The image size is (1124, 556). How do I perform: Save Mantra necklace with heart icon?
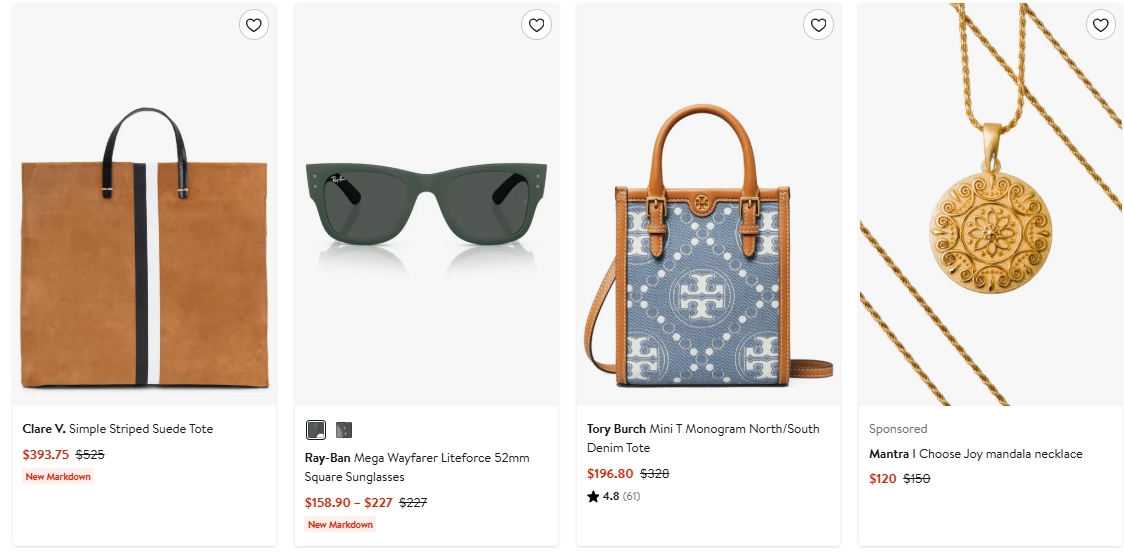pos(1101,25)
